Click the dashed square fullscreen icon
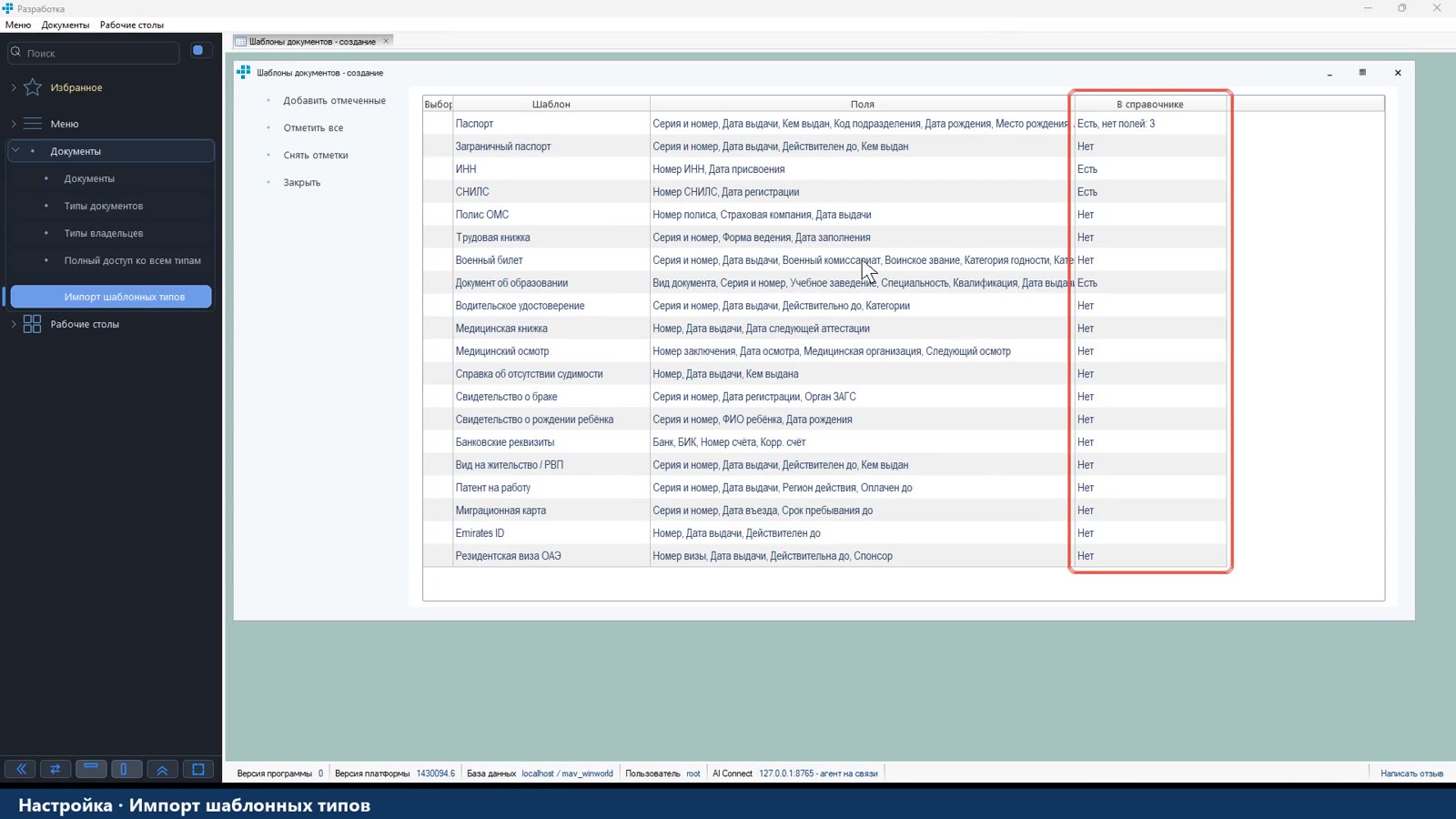 pyautogui.click(x=197, y=769)
